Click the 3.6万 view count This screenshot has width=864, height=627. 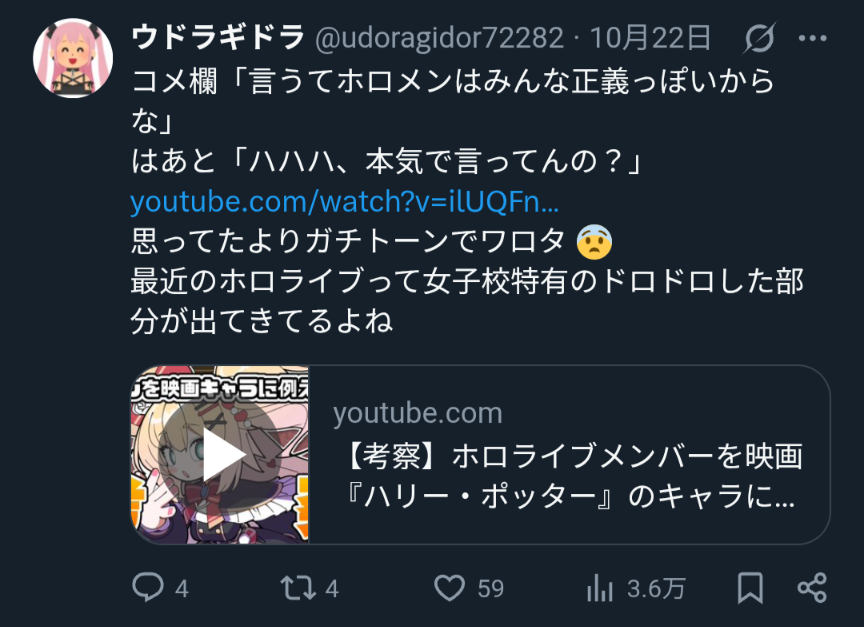656,589
